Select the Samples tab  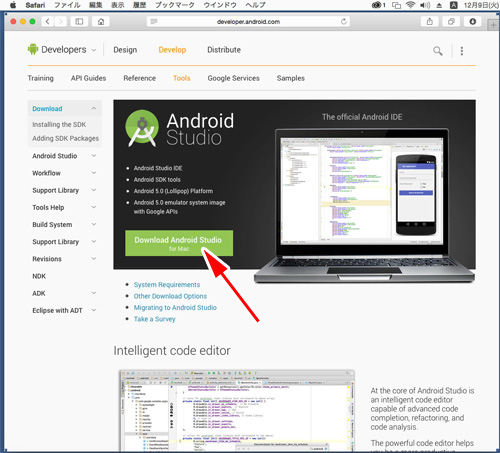(291, 78)
